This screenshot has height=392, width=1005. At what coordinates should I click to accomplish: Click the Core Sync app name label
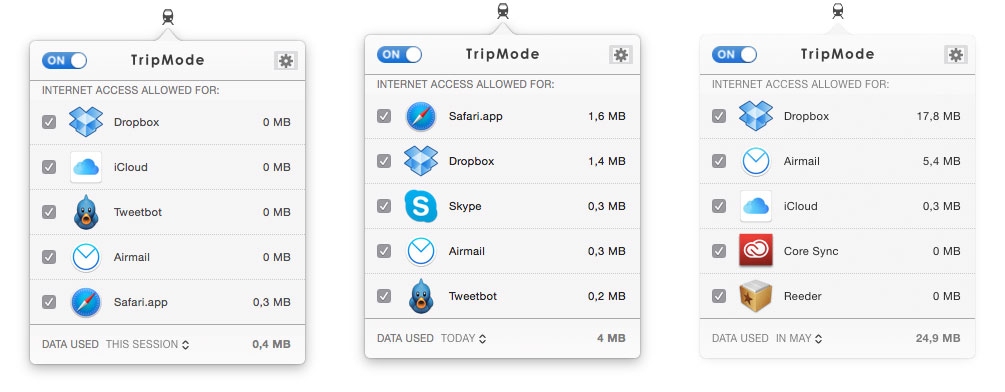pos(811,251)
